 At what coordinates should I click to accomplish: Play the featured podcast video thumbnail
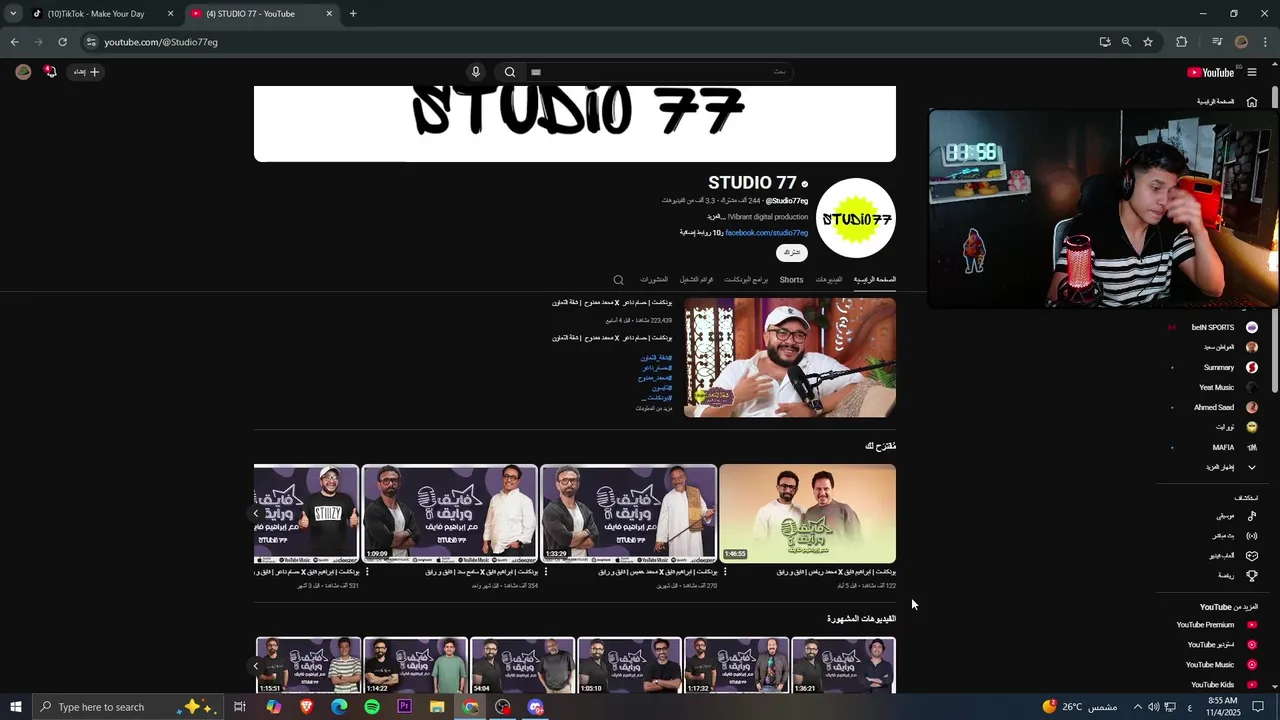coord(790,358)
